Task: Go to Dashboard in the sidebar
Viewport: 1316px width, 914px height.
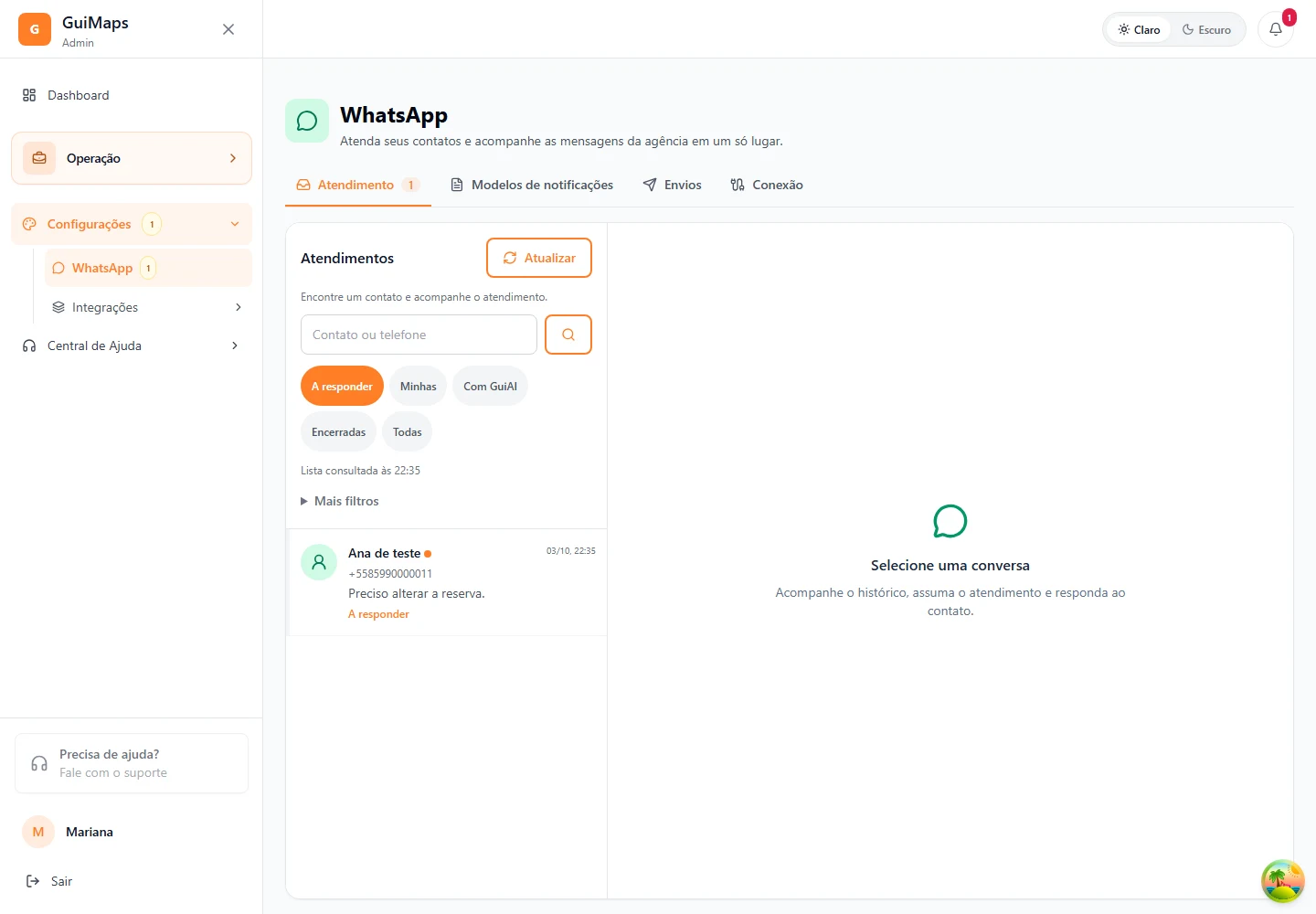Action: [x=132, y=95]
